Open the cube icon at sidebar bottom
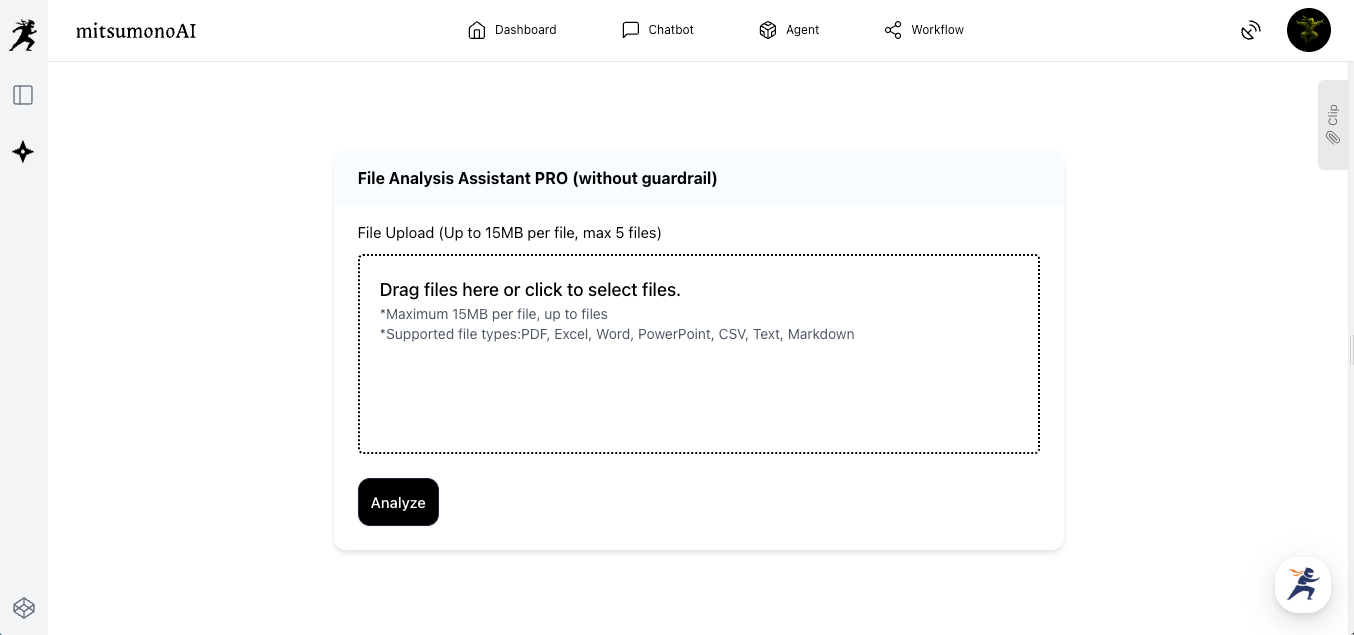The image size is (1354, 635). point(24,607)
